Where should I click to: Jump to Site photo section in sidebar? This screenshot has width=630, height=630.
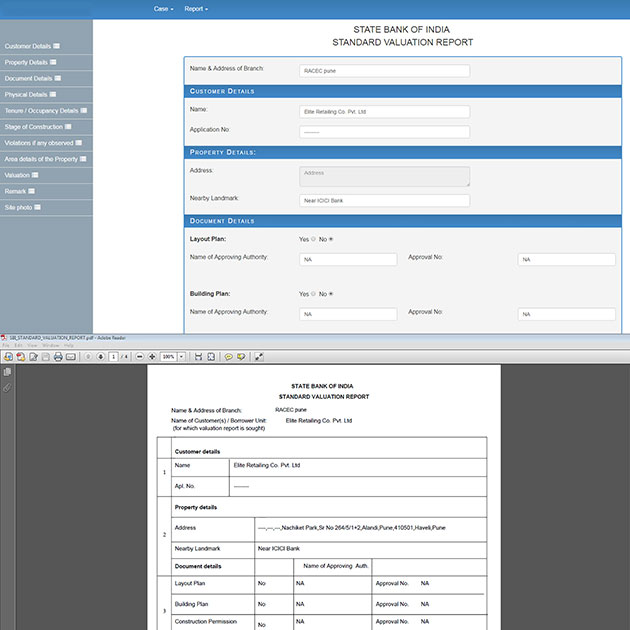click(x=22, y=207)
